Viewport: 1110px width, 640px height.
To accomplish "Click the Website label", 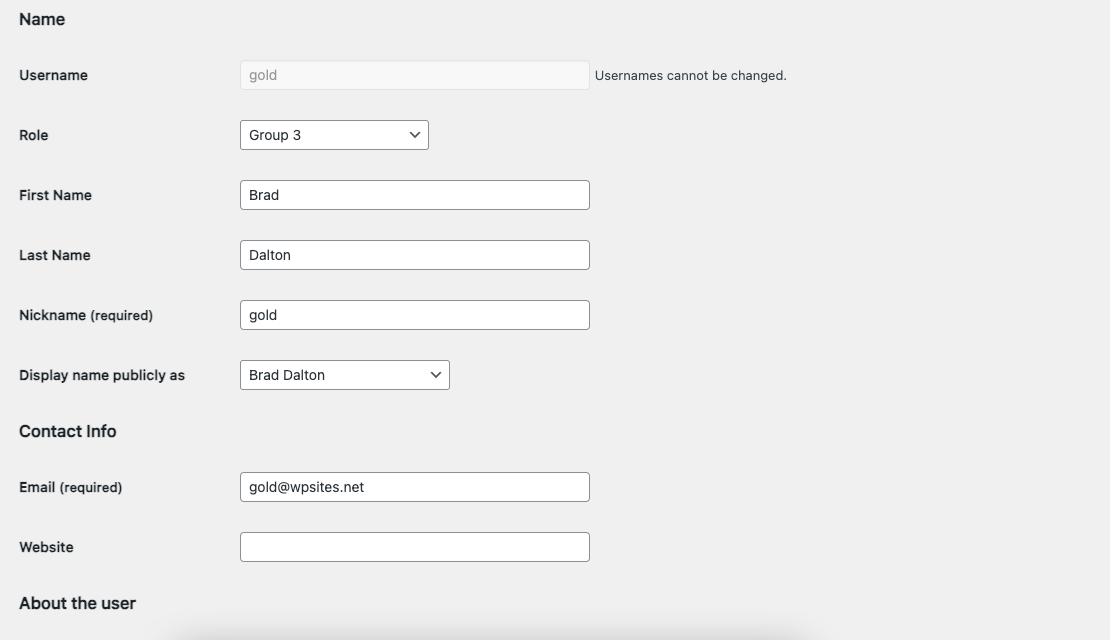I will click(x=46, y=547).
